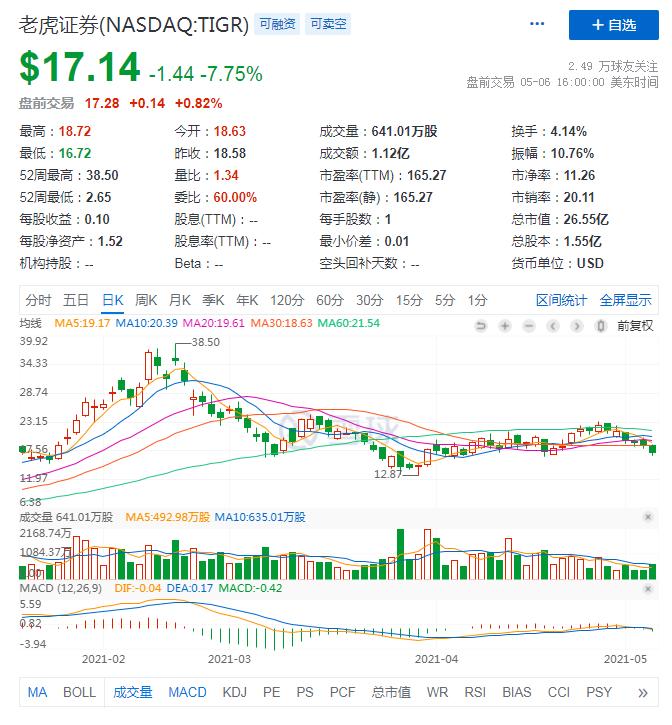Click the current price $17.14
The width and height of the screenshot is (672, 725).
coord(80,68)
